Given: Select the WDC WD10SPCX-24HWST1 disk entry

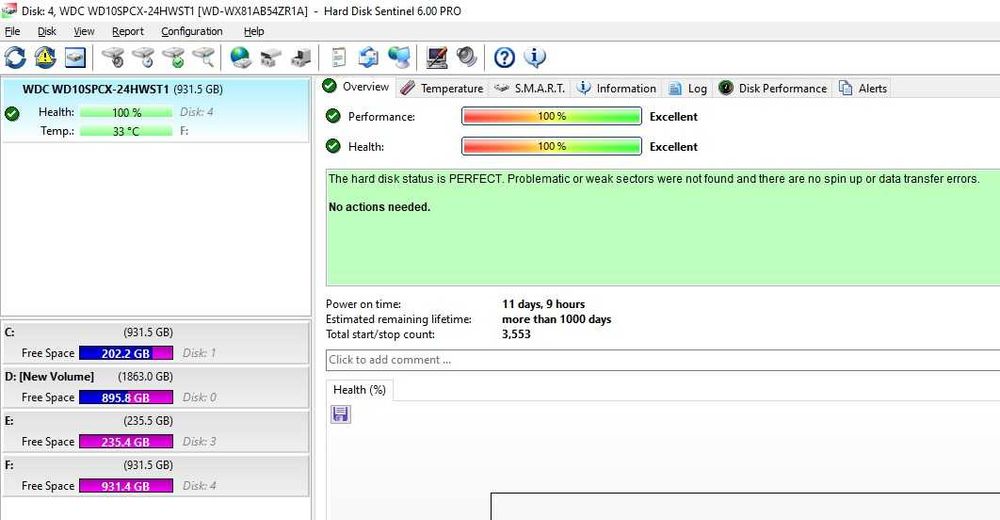Looking at the screenshot, I should [x=156, y=110].
